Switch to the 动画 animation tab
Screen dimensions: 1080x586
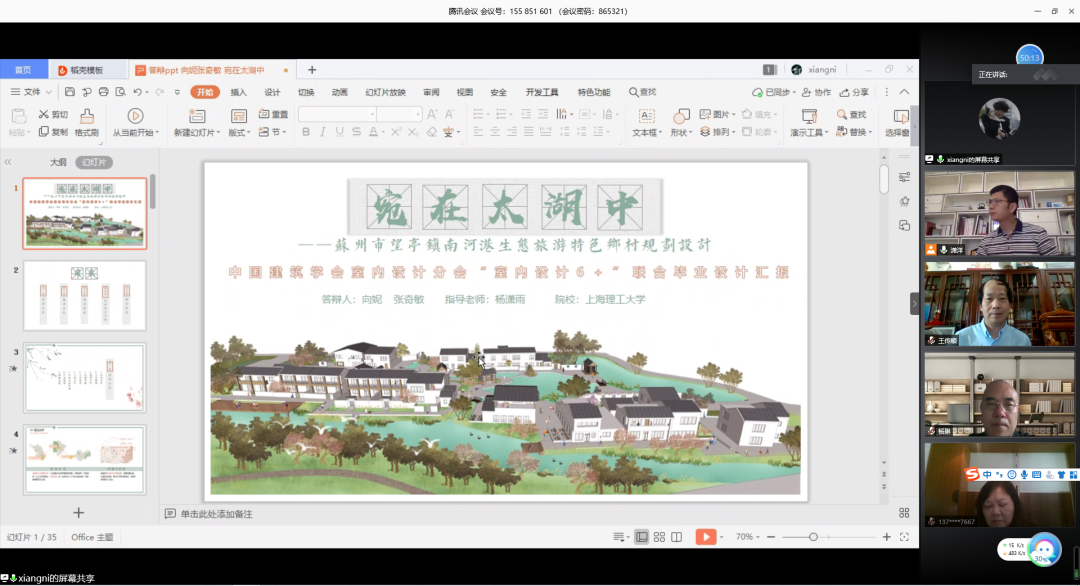point(340,92)
